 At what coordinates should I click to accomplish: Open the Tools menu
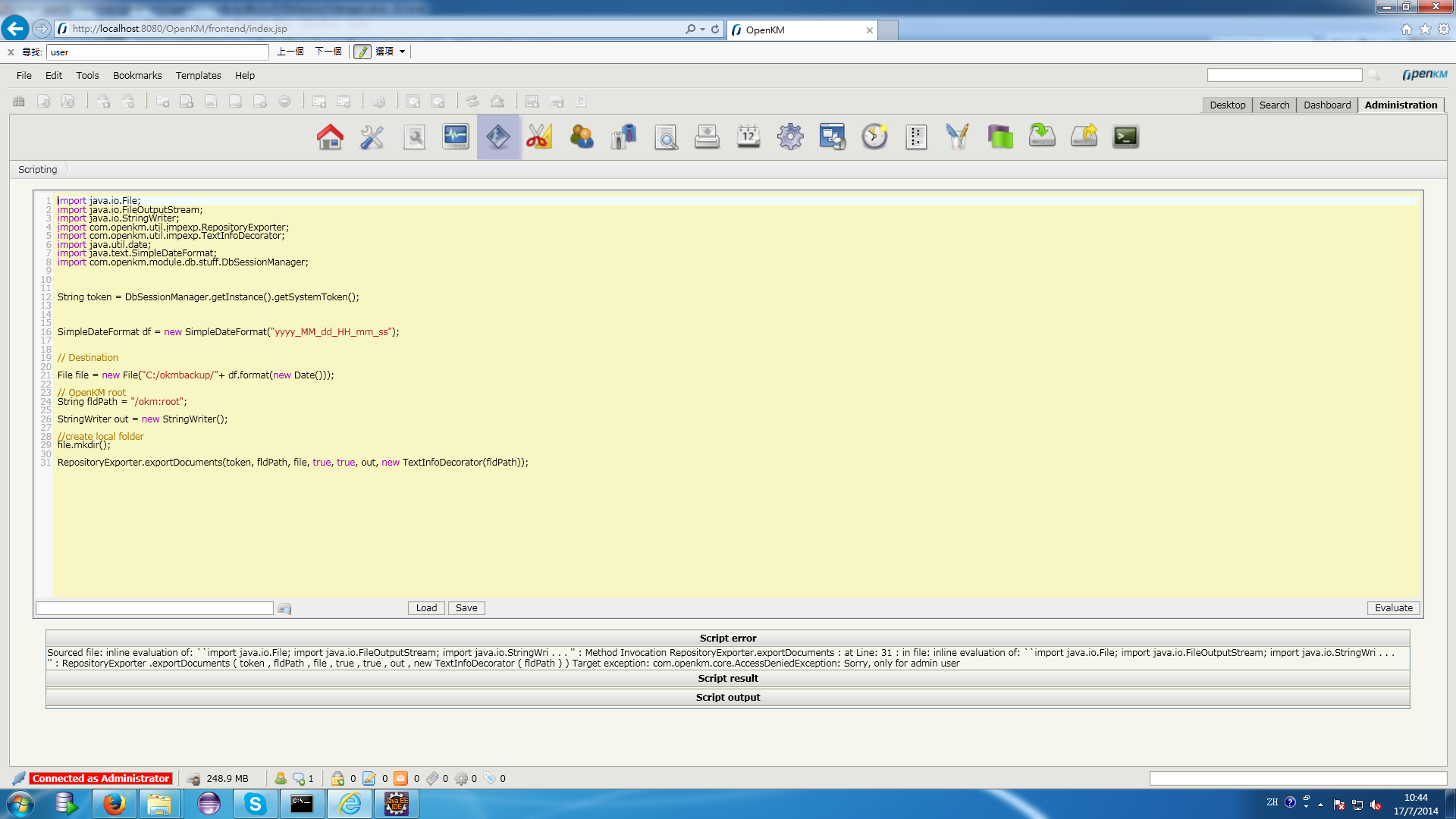coord(87,75)
